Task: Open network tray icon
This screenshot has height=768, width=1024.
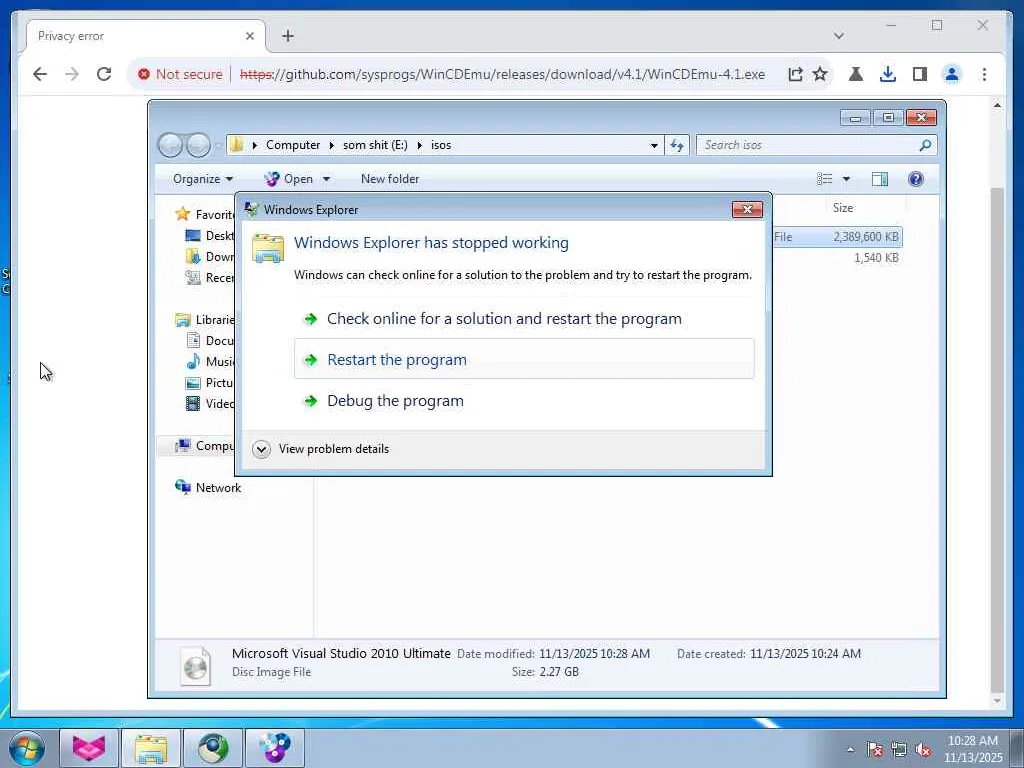Action: click(899, 750)
